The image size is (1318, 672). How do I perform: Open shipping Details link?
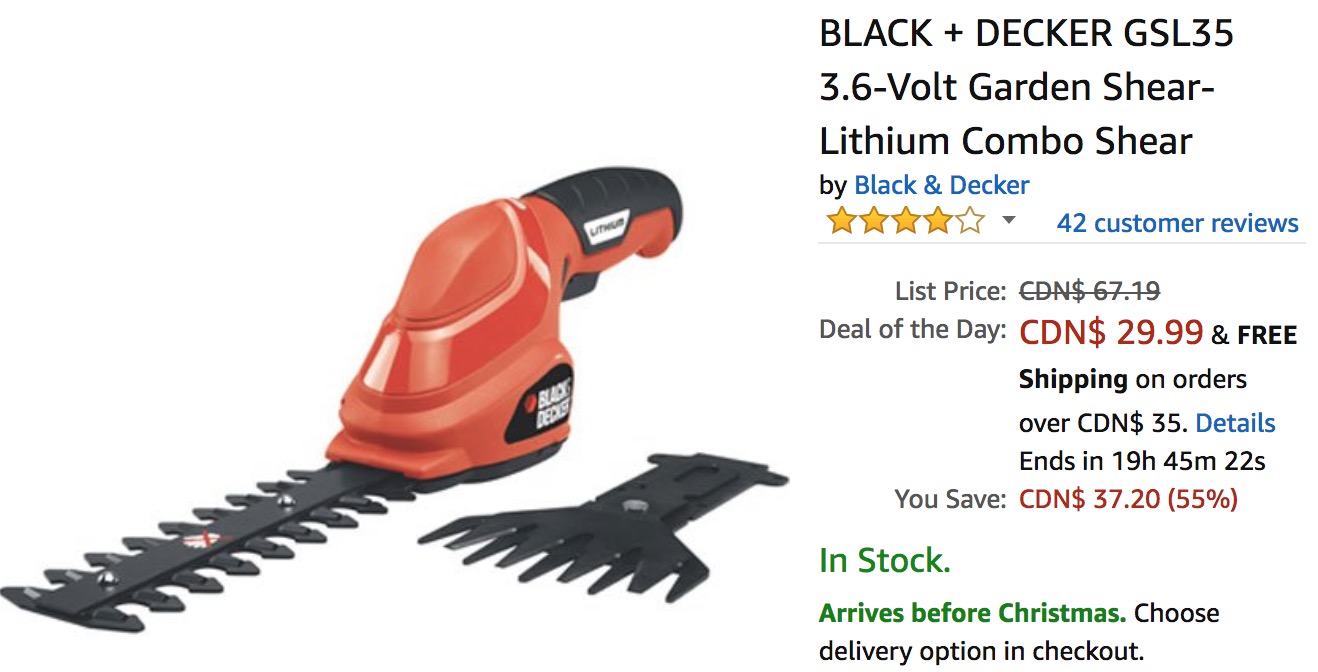click(1235, 423)
